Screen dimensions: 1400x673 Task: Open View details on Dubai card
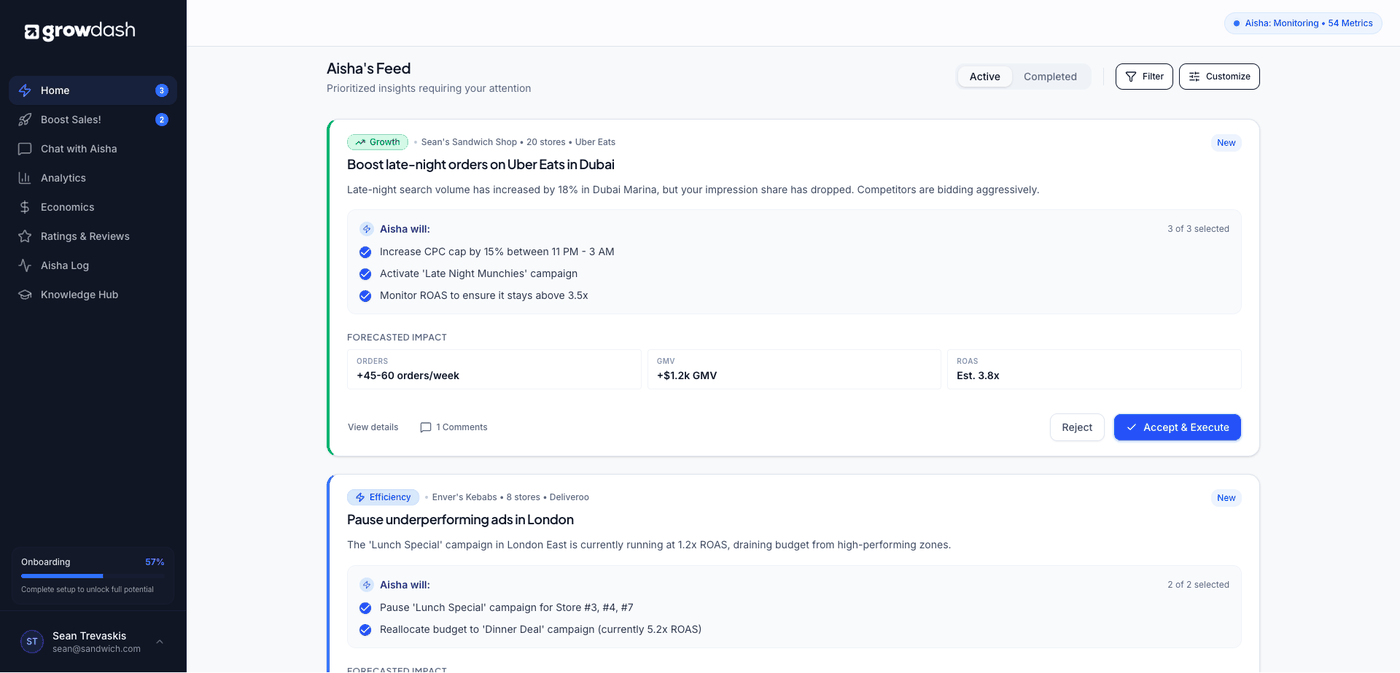tap(373, 427)
